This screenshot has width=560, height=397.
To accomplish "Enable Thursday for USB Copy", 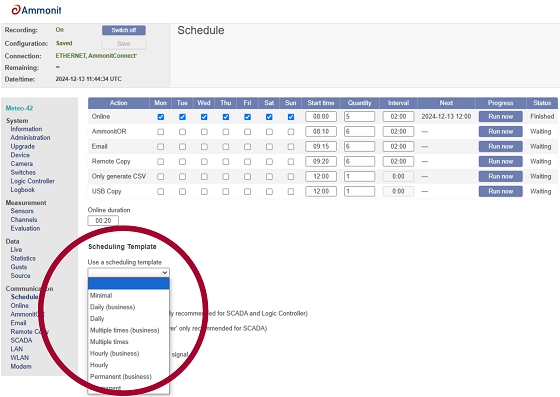I will point(226,192).
